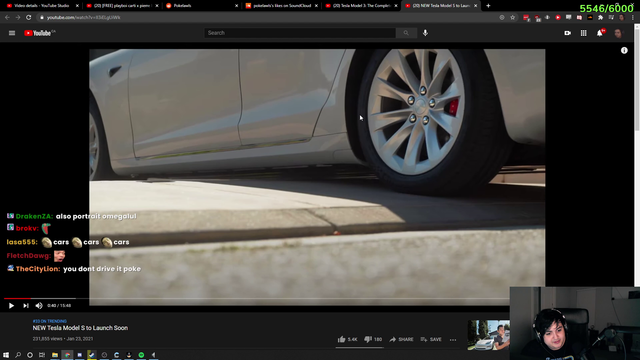Open the more actions ellipsis menu
The height and width of the screenshot is (360, 640).
pyautogui.click(x=453, y=340)
